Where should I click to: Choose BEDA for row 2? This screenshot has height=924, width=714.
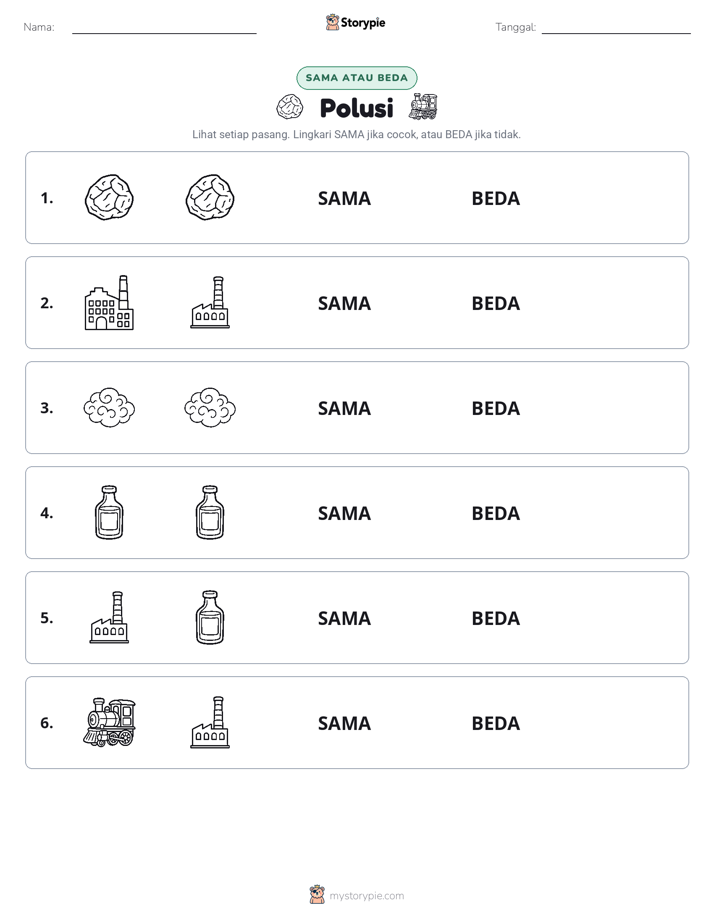[x=495, y=303]
